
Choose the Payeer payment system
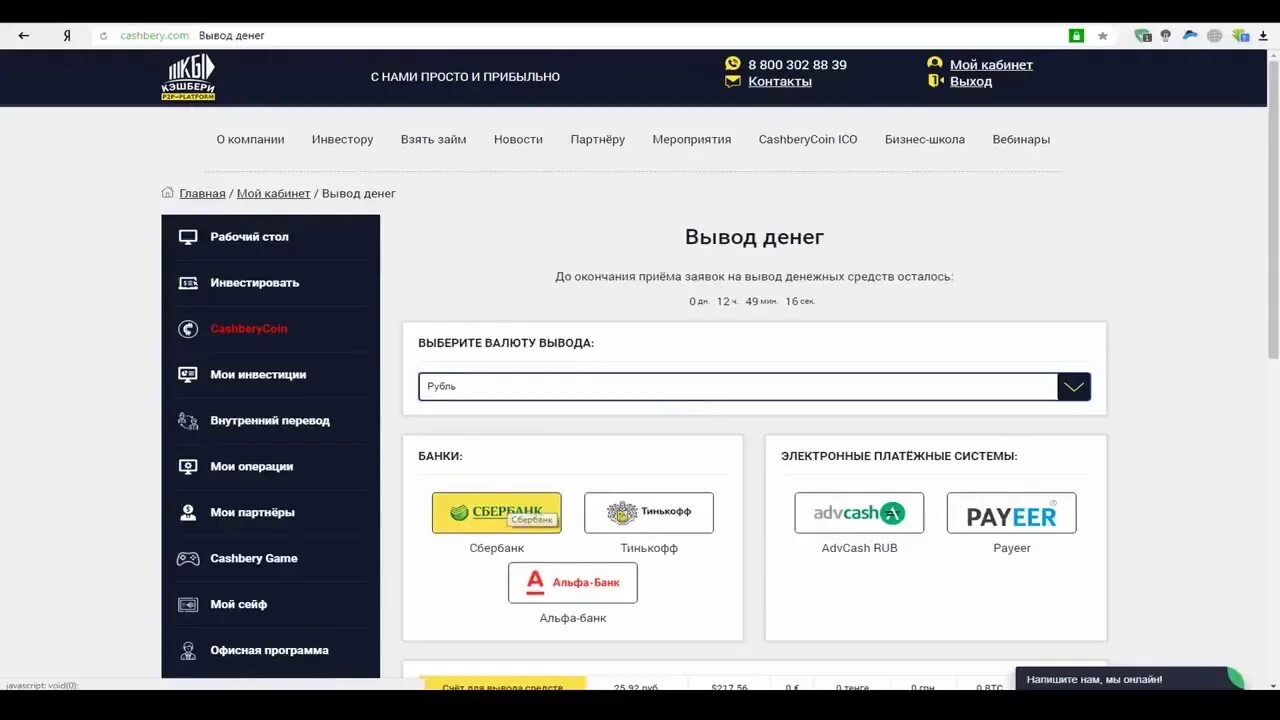click(1012, 513)
